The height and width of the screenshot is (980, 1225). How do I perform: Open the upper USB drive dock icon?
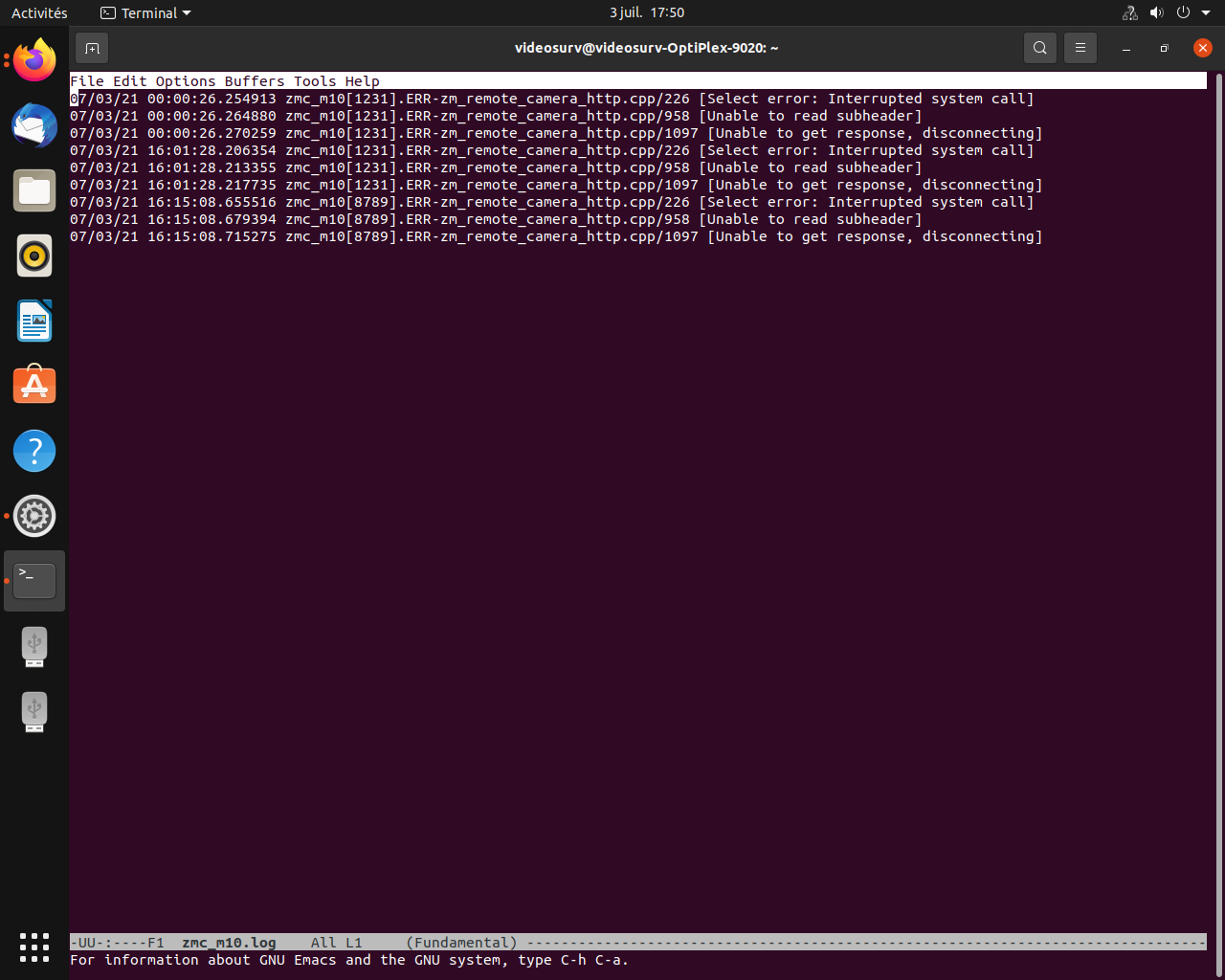tap(34, 646)
